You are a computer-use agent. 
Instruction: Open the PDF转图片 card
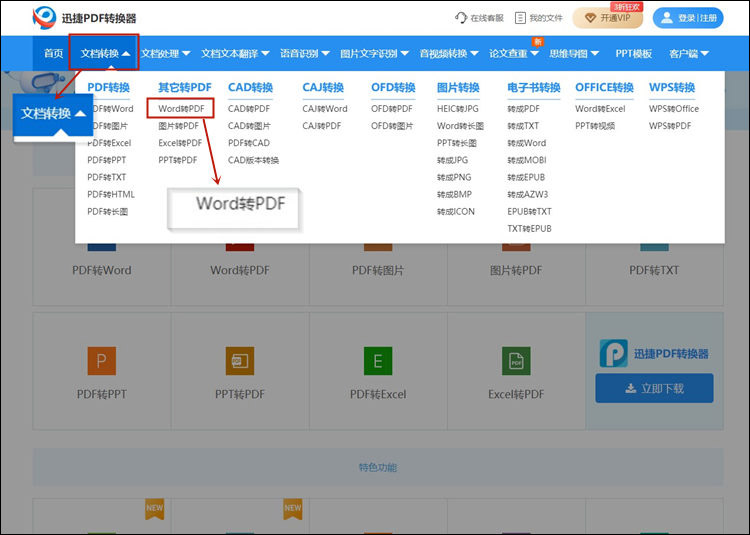pos(378,270)
